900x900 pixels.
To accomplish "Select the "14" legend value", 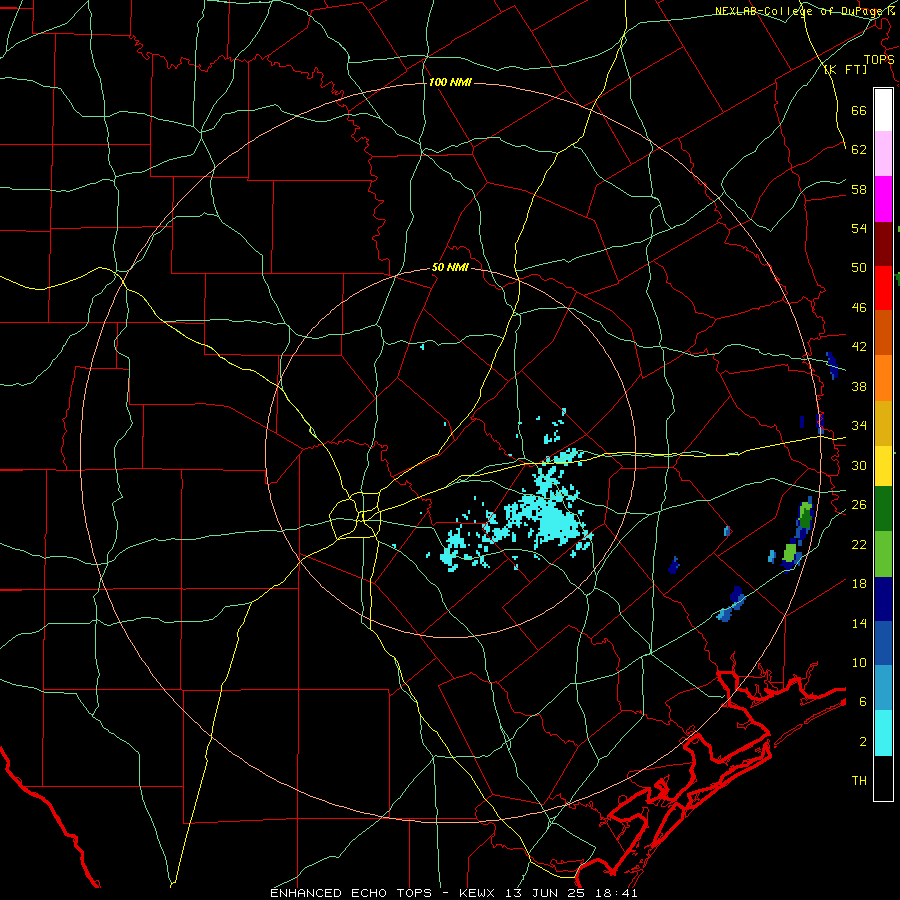I will tap(859, 623).
